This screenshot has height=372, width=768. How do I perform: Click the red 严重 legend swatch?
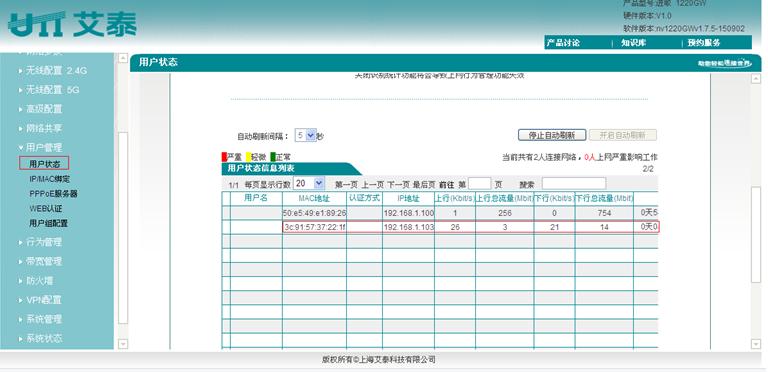coord(224,157)
